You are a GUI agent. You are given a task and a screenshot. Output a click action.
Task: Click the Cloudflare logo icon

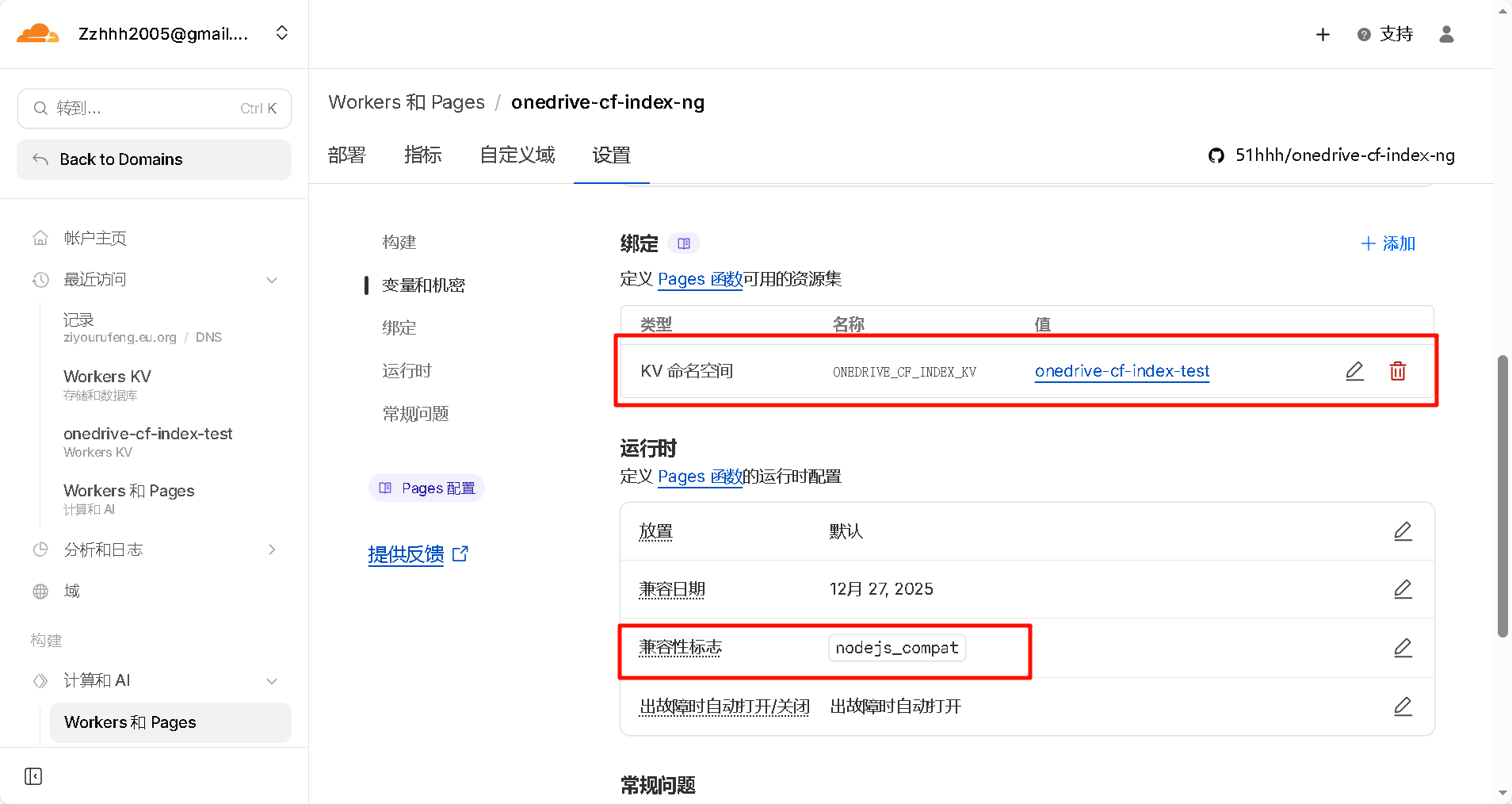[x=37, y=33]
